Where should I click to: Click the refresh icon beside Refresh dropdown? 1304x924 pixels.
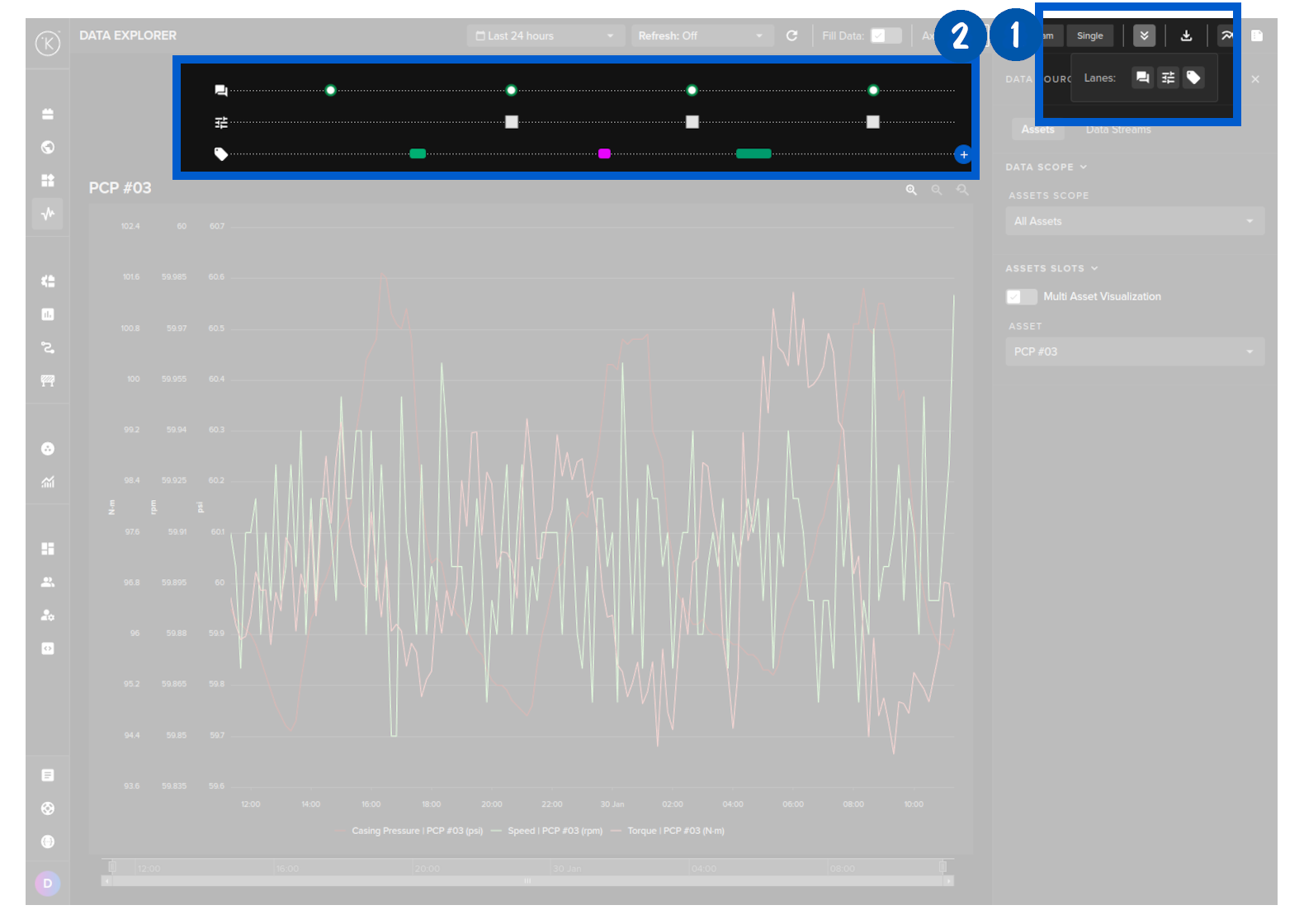click(791, 35)
